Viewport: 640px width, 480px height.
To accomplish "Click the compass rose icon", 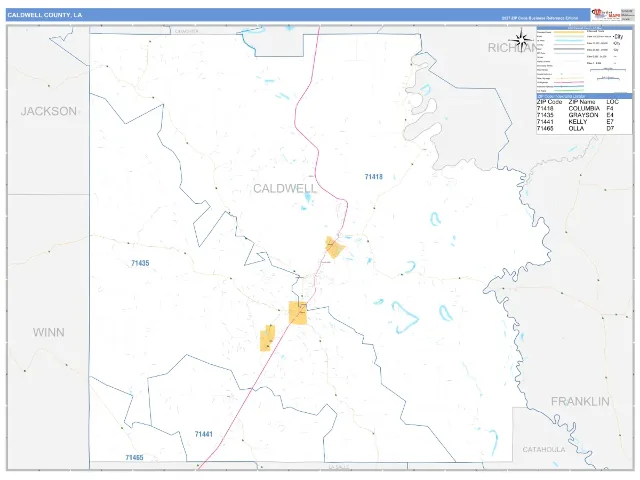I will coord(521,40).
